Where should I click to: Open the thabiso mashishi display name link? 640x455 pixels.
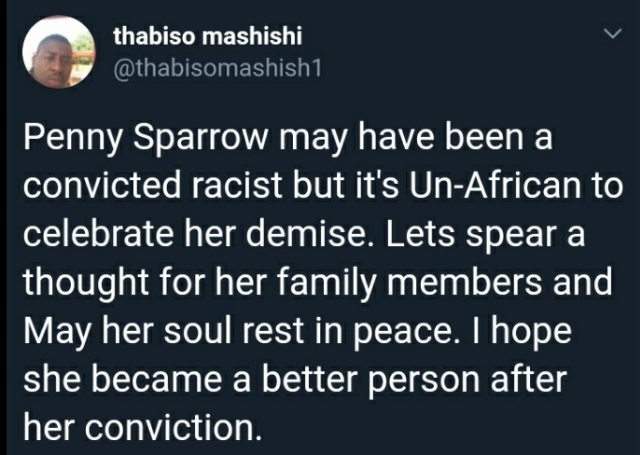(x=208, y=36)
